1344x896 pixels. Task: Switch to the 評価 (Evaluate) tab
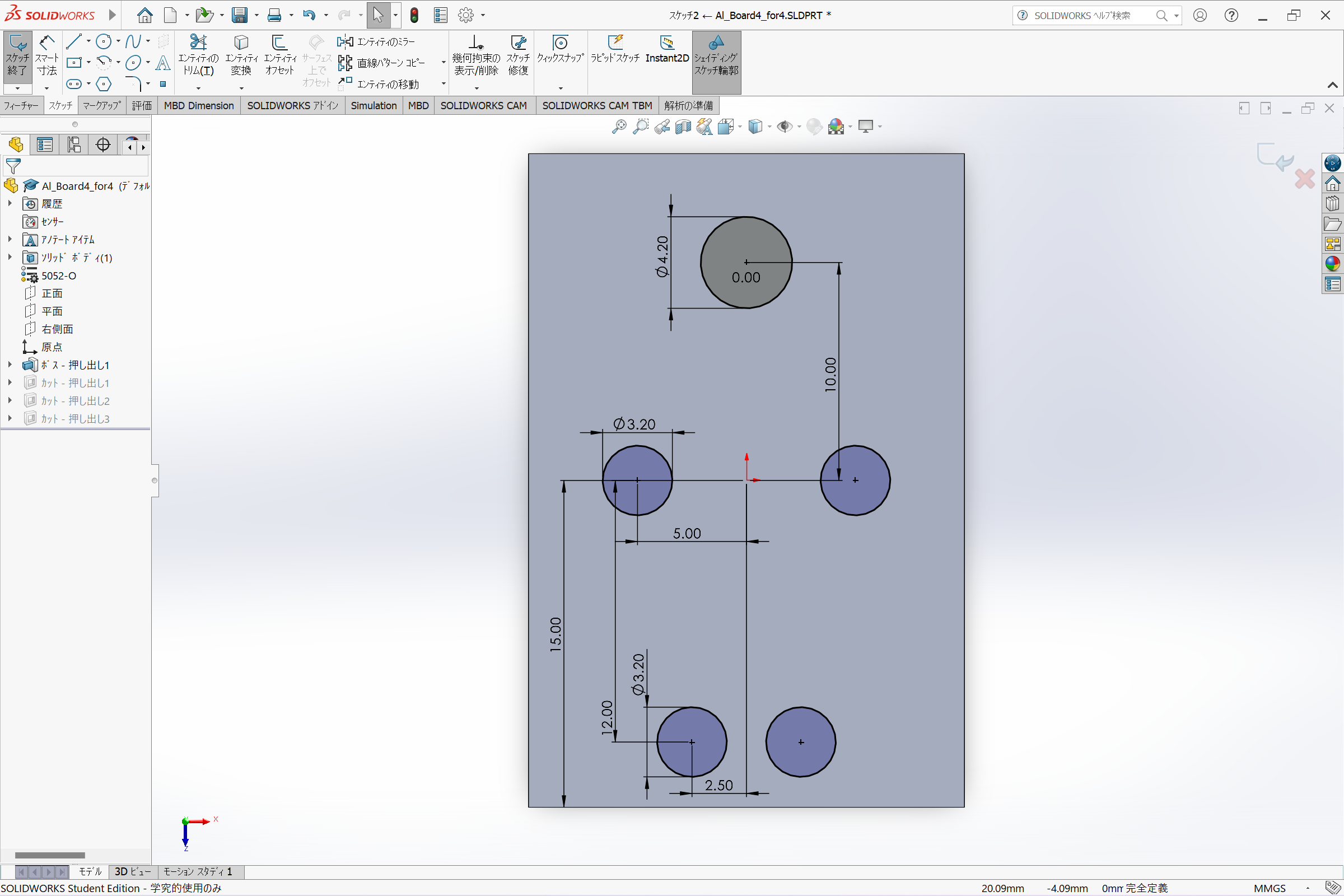coord(142,106)
